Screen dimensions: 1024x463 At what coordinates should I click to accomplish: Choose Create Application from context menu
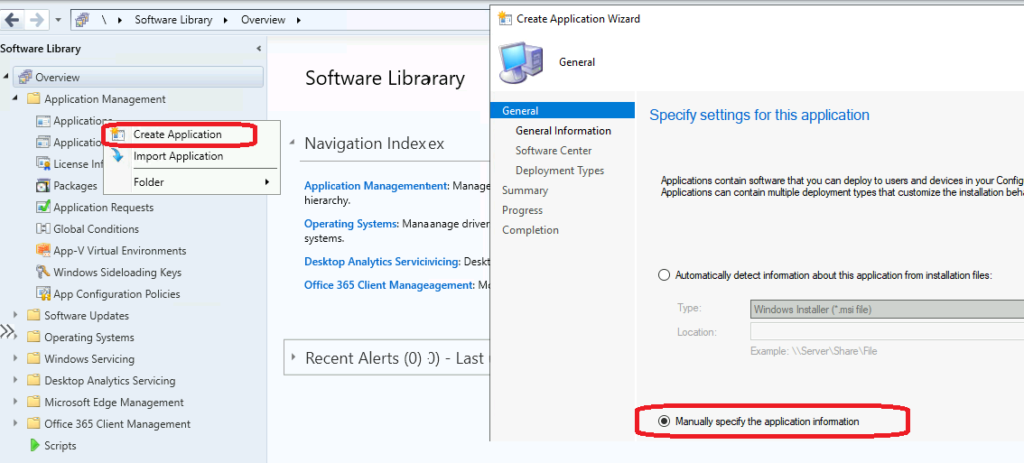coord(178,134)
